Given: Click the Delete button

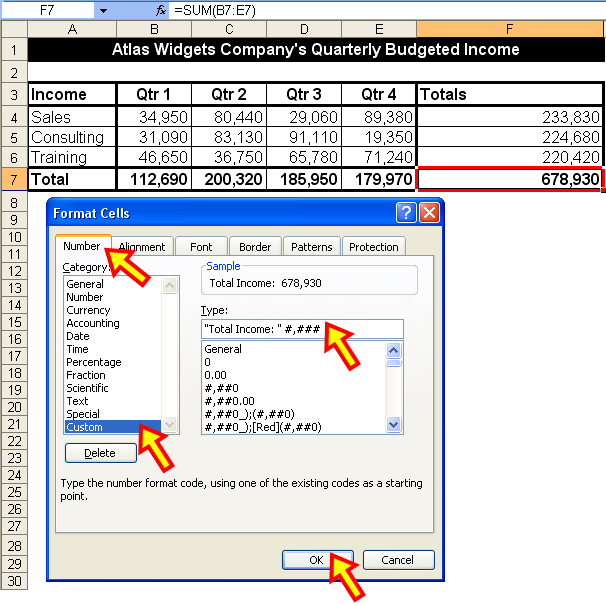Looking at the screenshot, I should [x=100, y=453].
